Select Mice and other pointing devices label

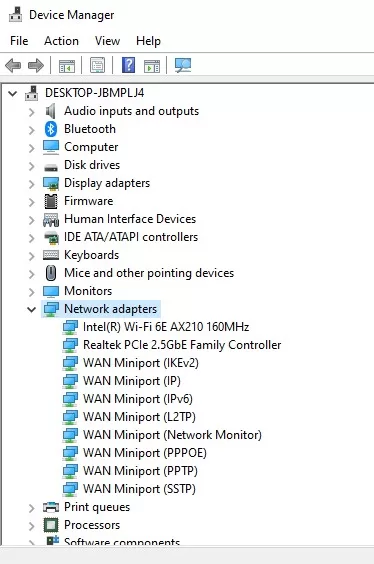149,273
